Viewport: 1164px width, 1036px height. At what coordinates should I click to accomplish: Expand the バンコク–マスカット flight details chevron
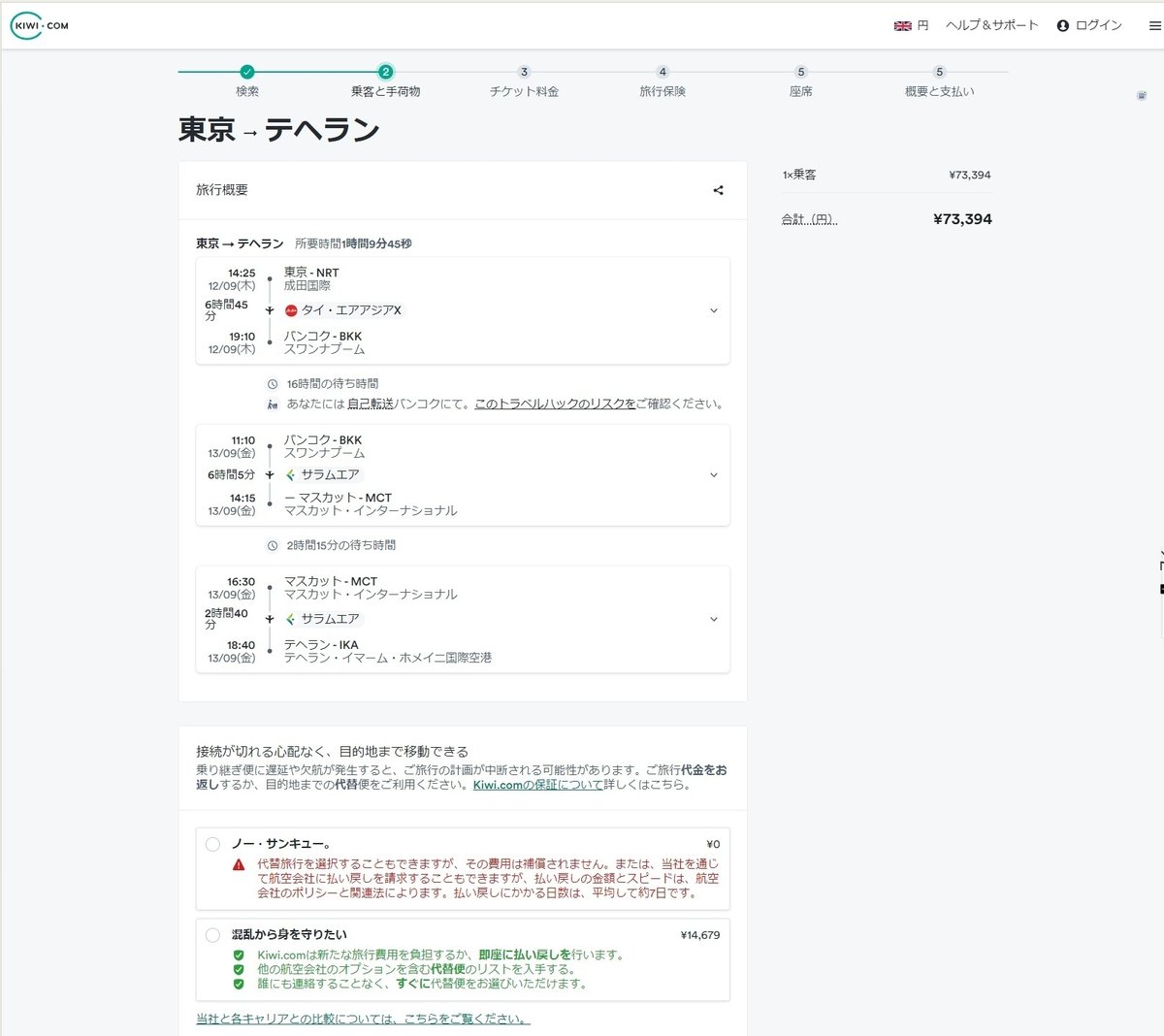coord(714,474)
